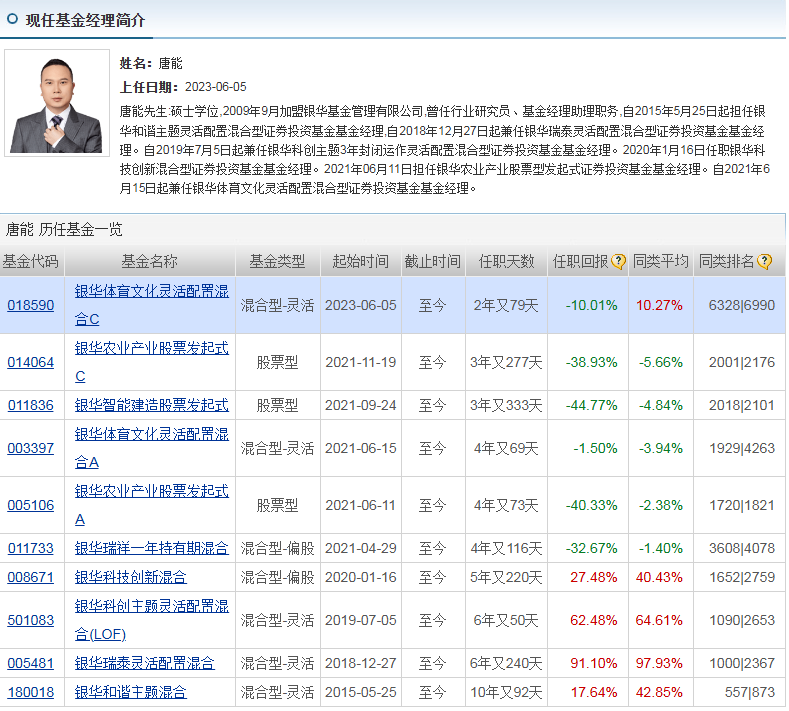Click the 64.61% peer average cell
This screenshot has height=711, width=789.
[659, 620]
